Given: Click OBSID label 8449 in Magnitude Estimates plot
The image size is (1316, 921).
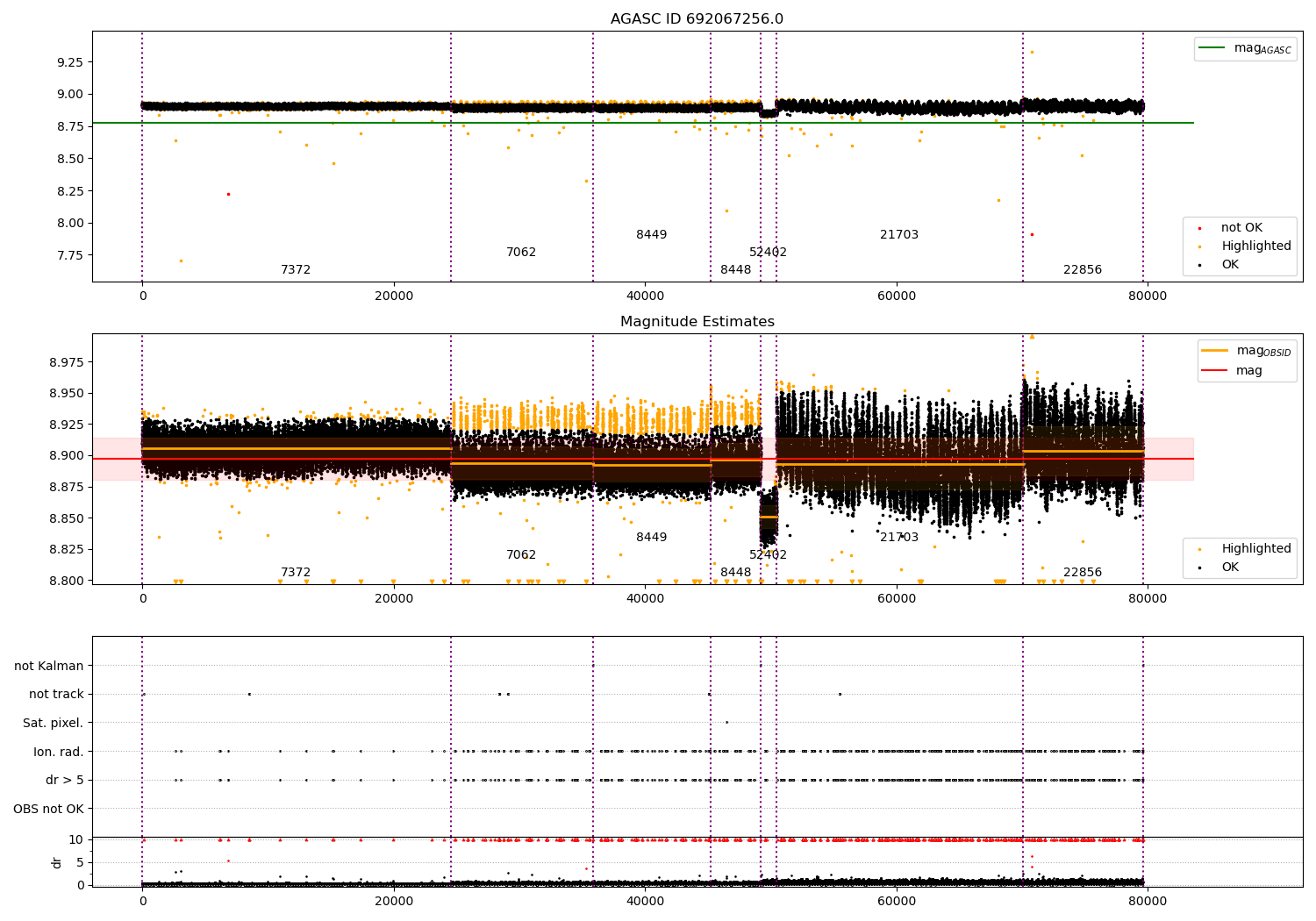Looking at the screenshot, I should coord(652,537).
